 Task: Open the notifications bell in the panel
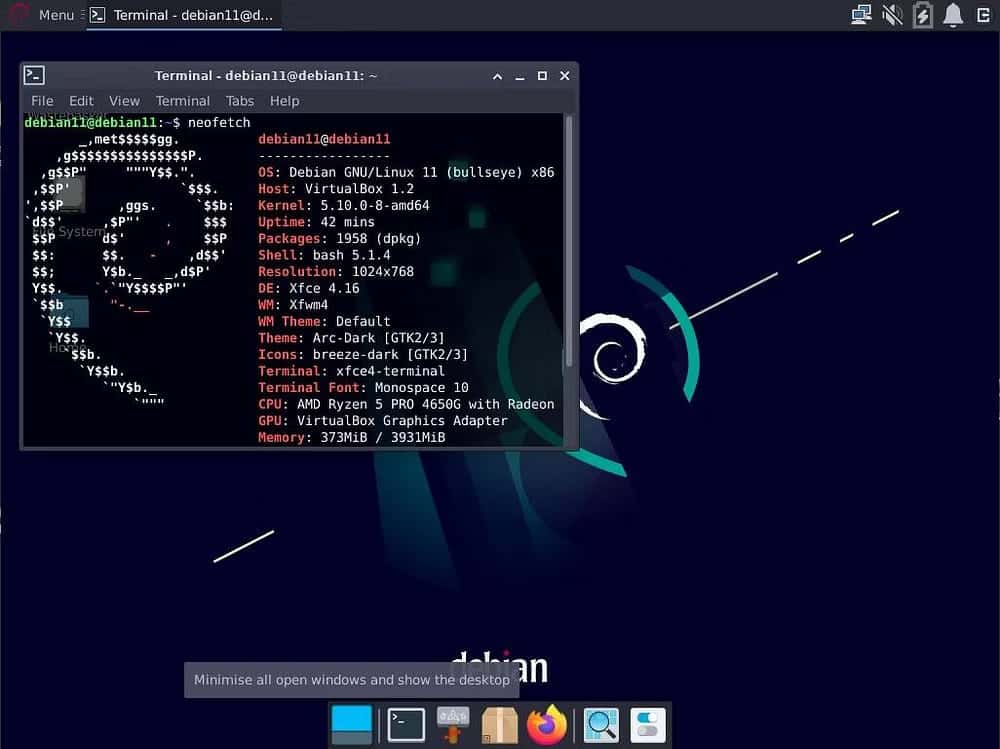pyautogui.click(x=953, y=15)
